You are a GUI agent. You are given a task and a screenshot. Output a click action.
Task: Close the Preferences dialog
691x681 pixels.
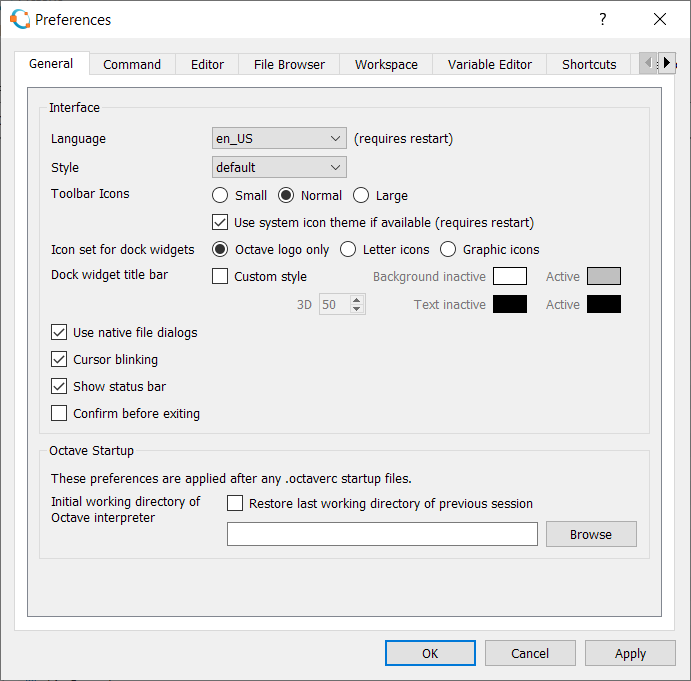point(660,19)
